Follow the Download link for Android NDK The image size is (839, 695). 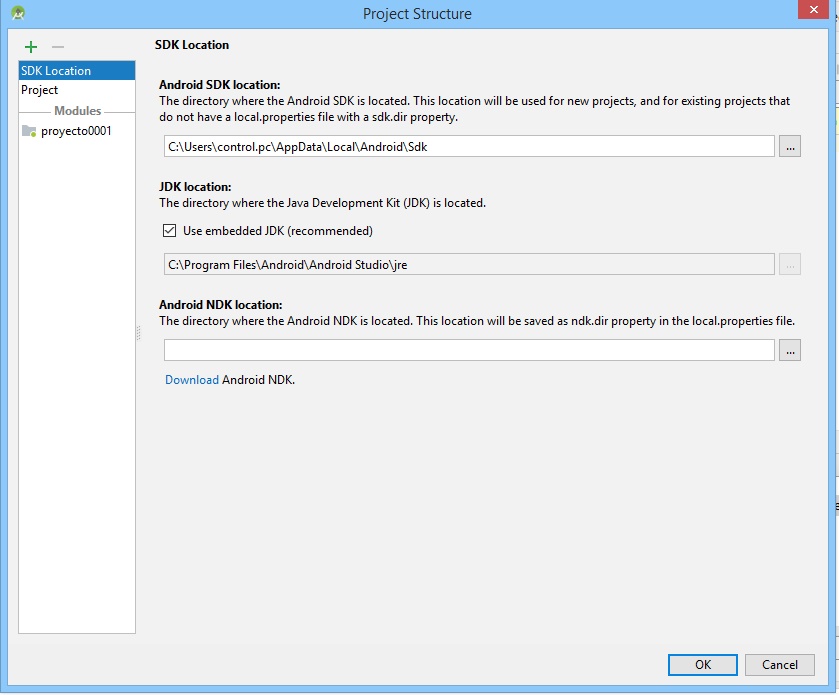pos(191,380)
